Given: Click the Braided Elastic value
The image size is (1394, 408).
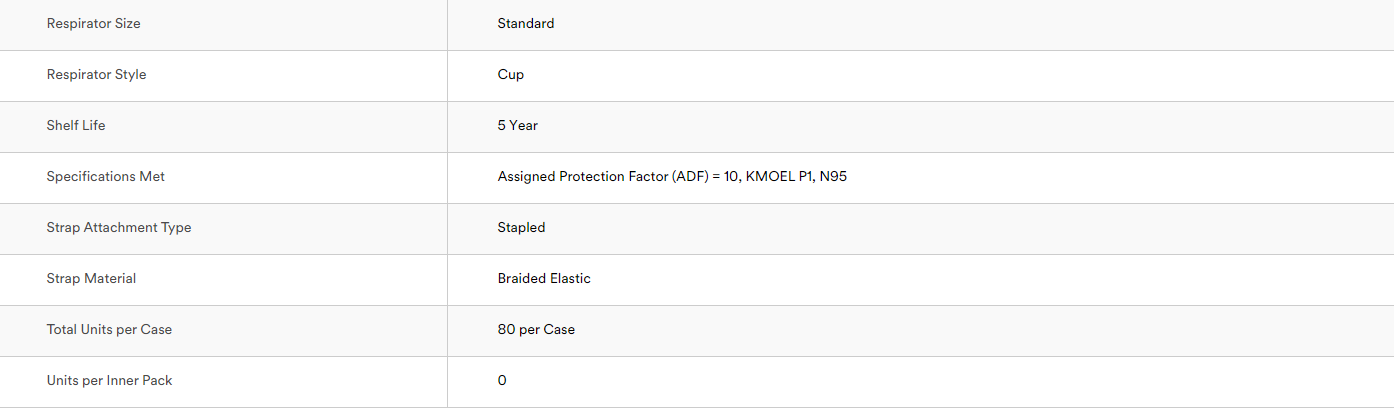Looking at the screenshot, I should tap(544, 279).
